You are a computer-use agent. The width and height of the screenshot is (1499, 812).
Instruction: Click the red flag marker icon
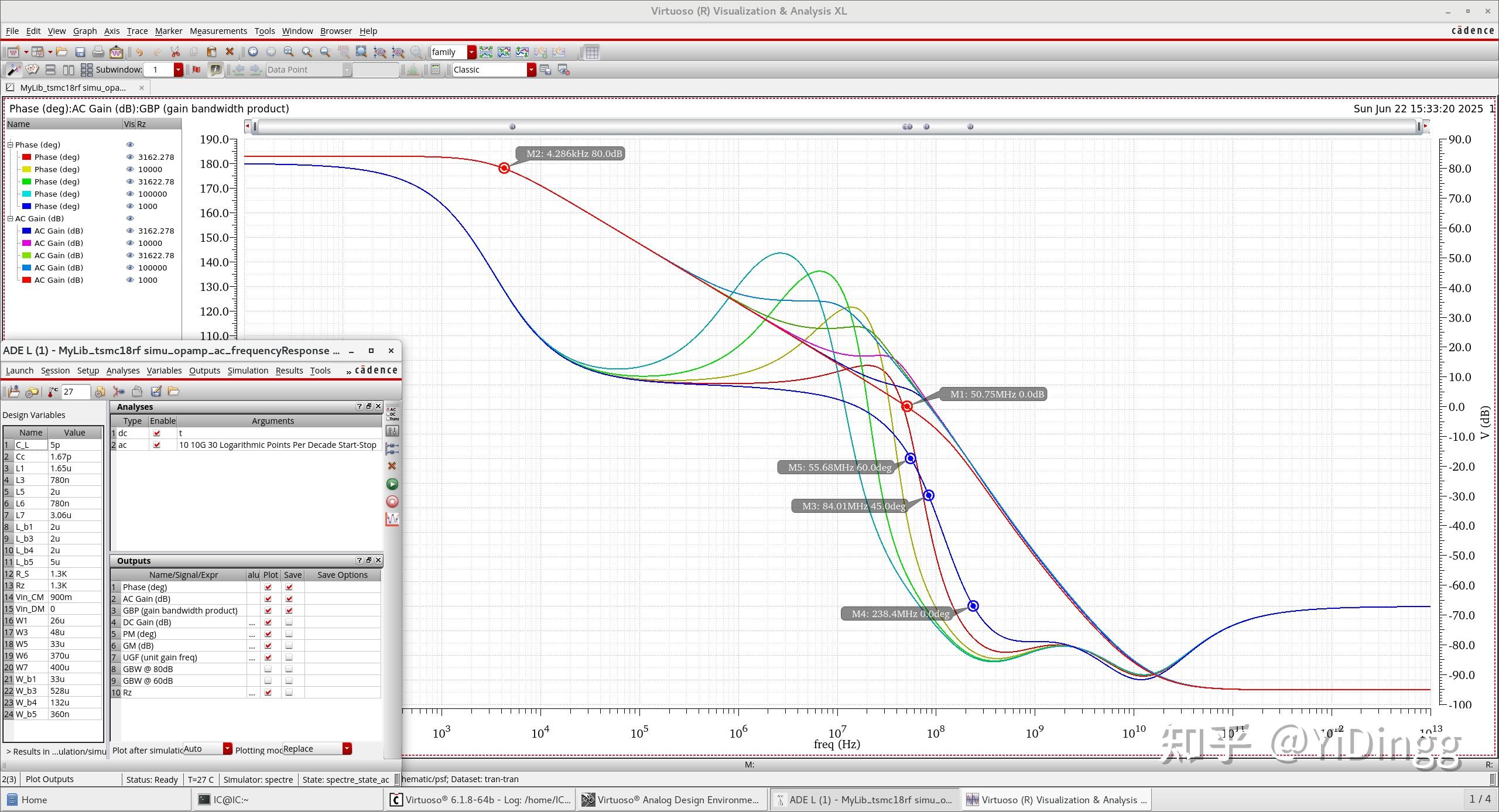tap(196, 70)
